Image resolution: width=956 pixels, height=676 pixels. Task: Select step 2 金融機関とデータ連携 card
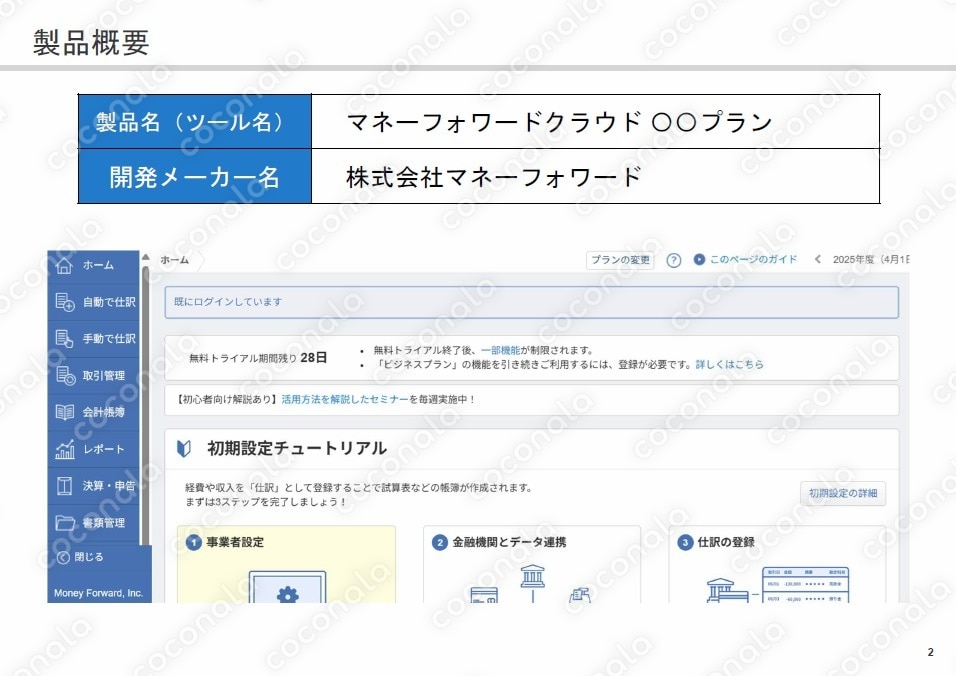pos(532,564)
